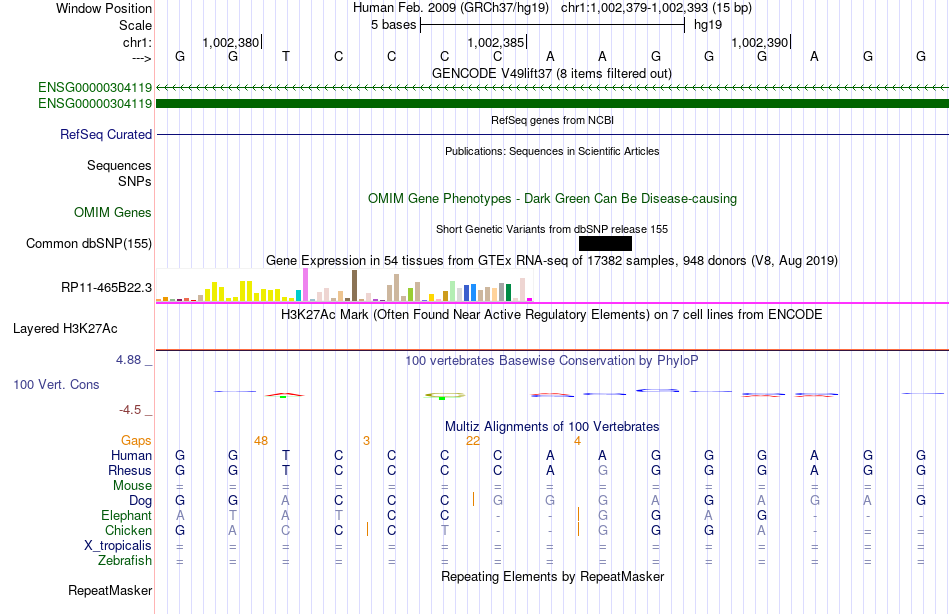This screenshot has height=614, width=950.
Task: Open the 'H3K27Ac Mark' ENCODE track title
Action: coord(551,315)
